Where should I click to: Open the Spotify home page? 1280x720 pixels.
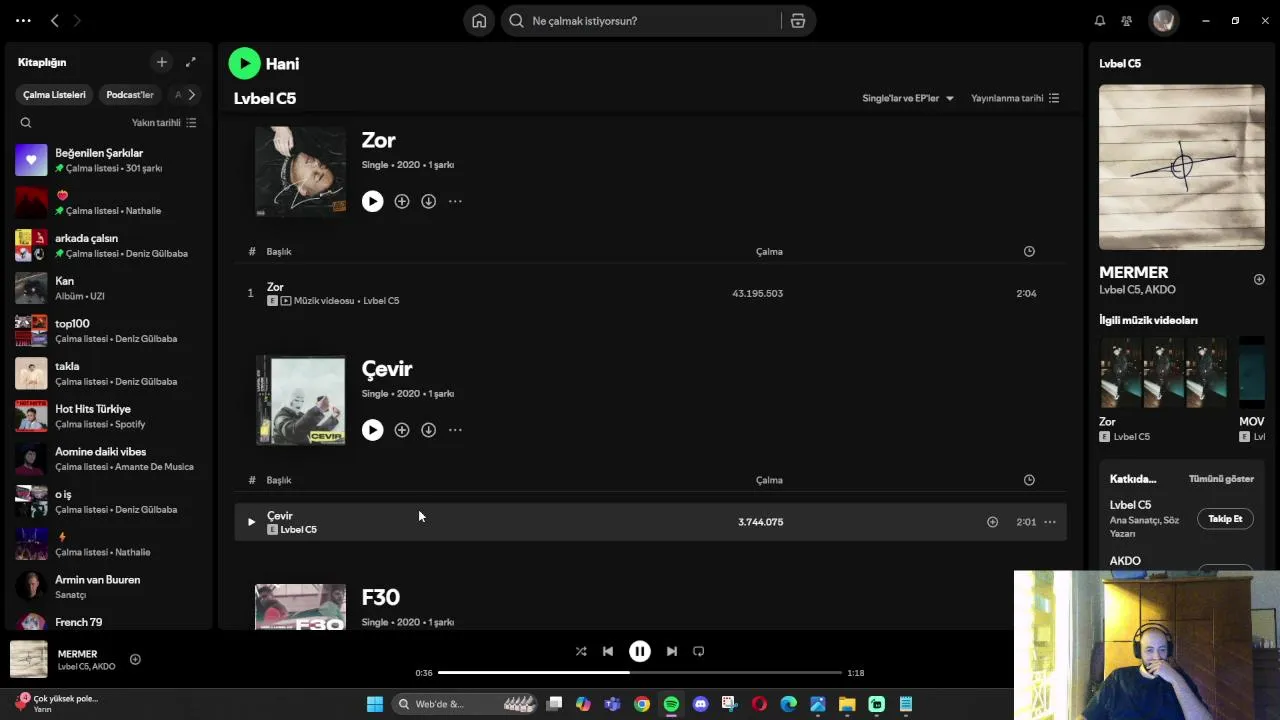(x=479, y=21)
